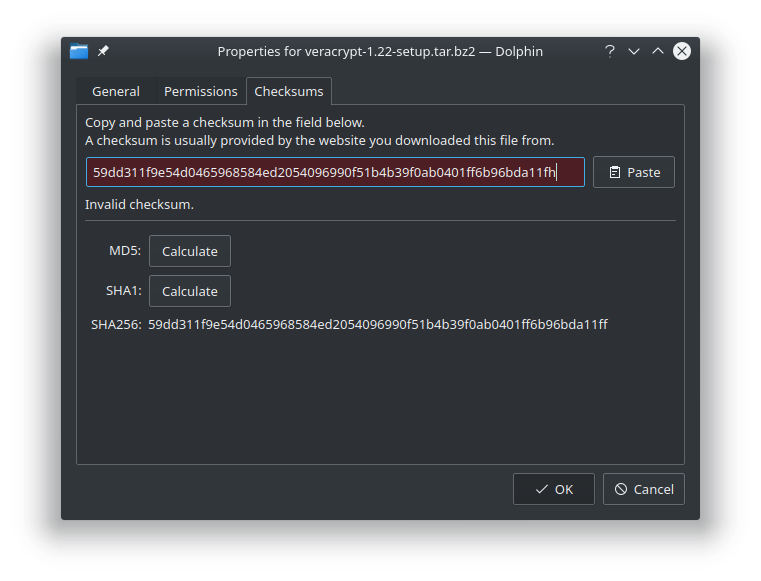The width and height of the screenshot is (761, 581).
Task: Minimize the Properties dialog window
Action: point(634,51)
